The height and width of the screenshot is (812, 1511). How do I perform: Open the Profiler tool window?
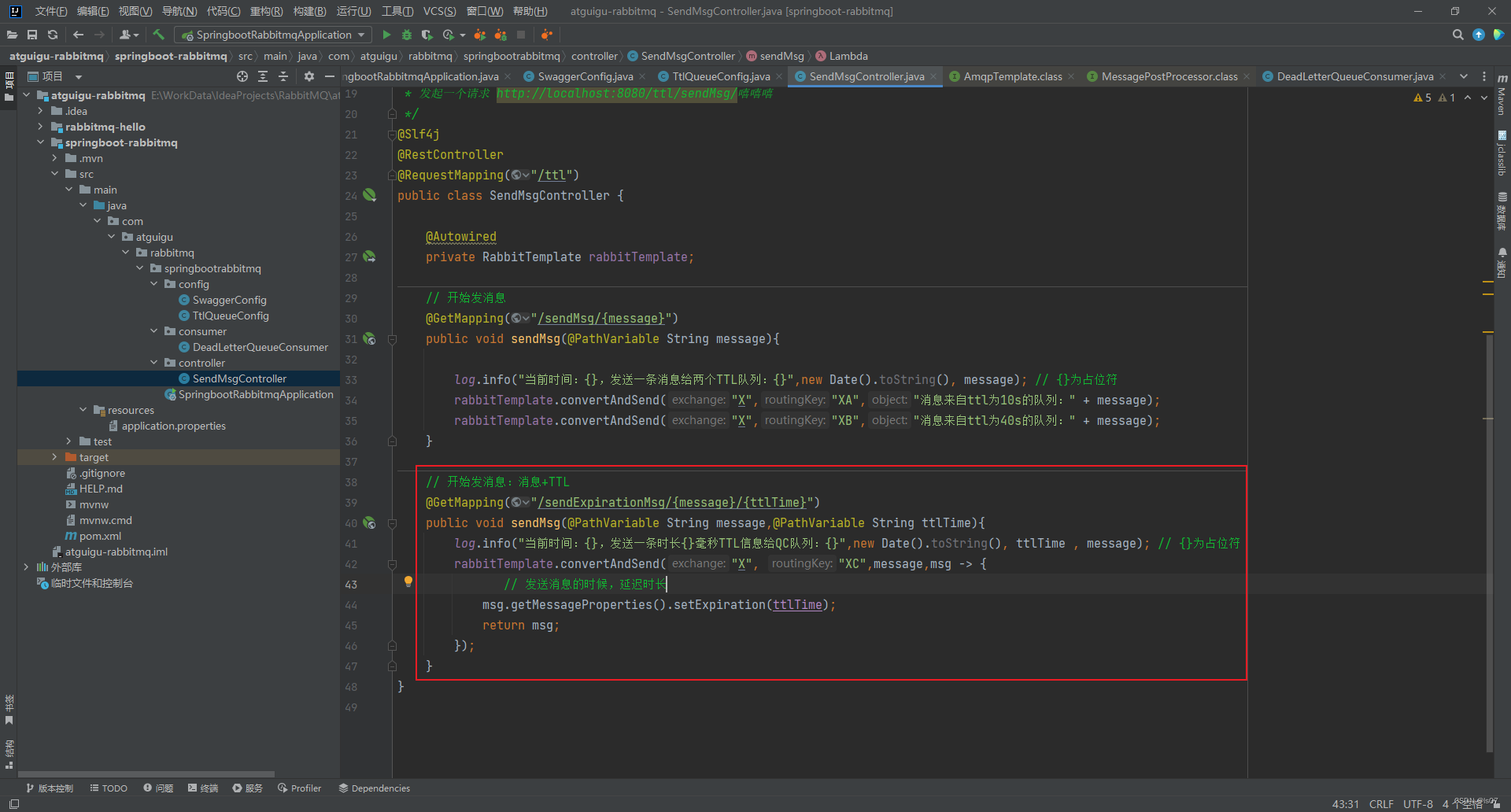[300, 788]
